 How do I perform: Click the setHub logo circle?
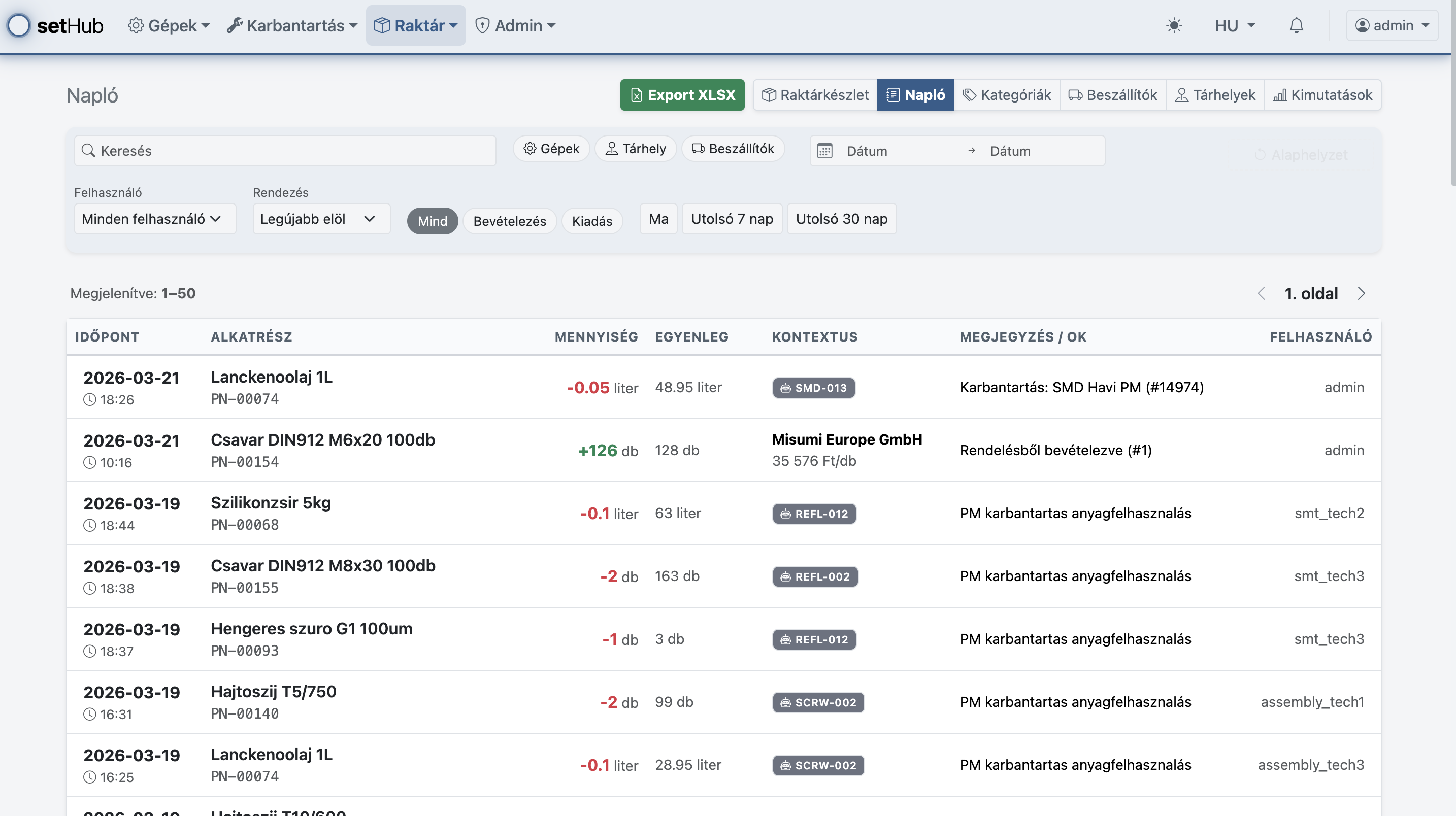pos(19,26)
